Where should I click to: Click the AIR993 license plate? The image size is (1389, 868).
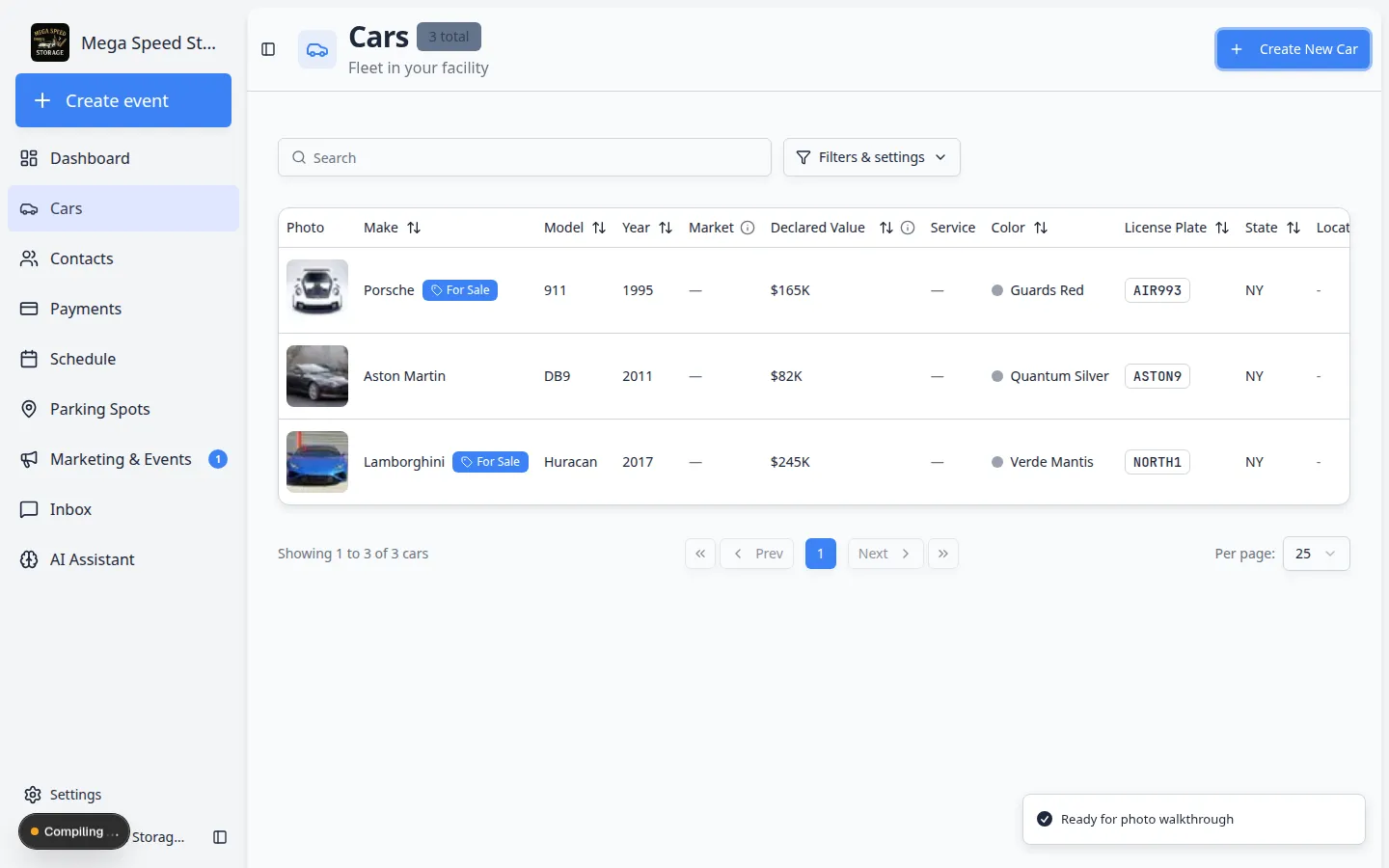click(x=1157, y=290)
